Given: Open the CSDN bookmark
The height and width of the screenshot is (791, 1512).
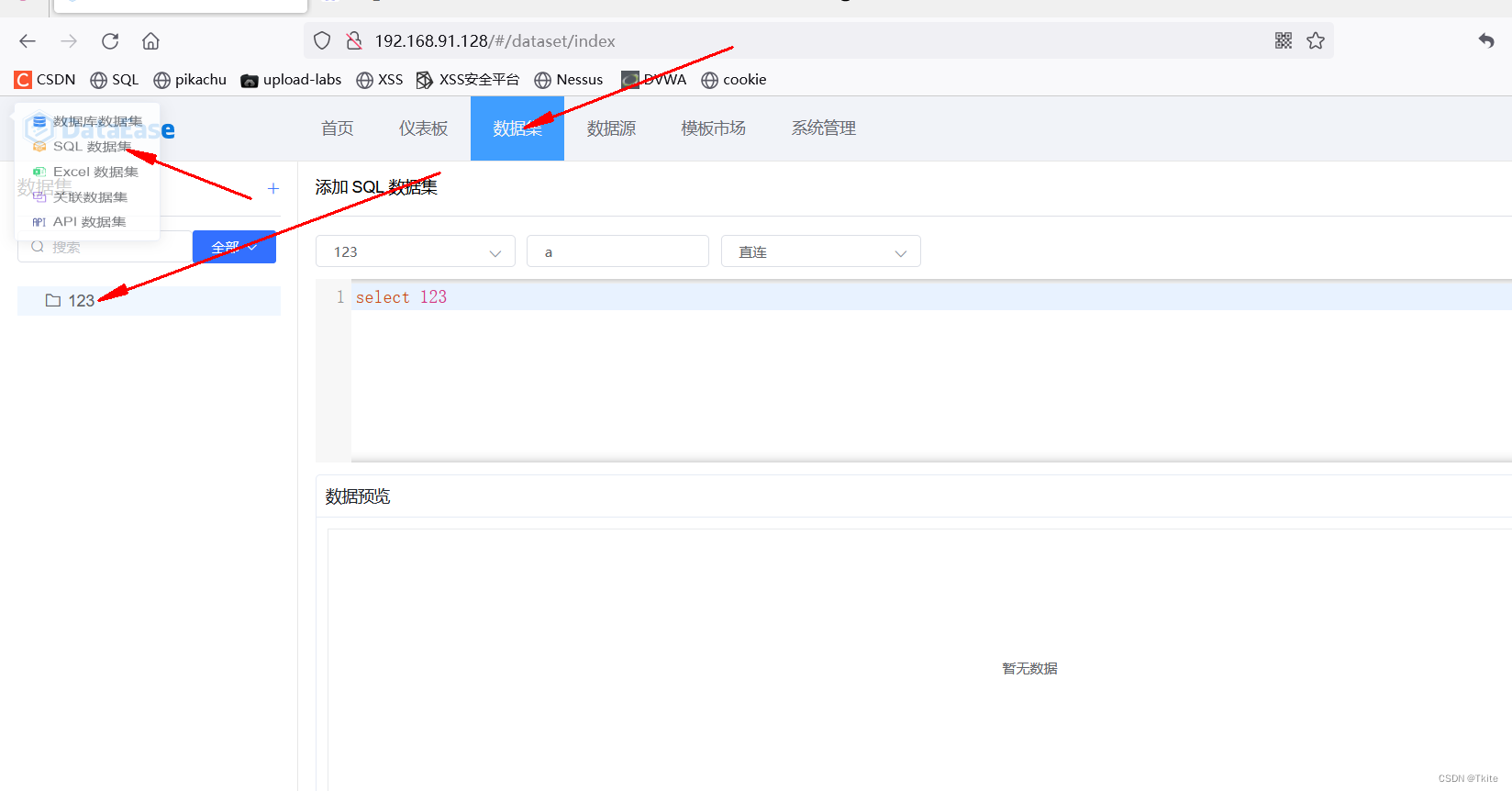Looking at the screenshot, I should tap(45, 80).
